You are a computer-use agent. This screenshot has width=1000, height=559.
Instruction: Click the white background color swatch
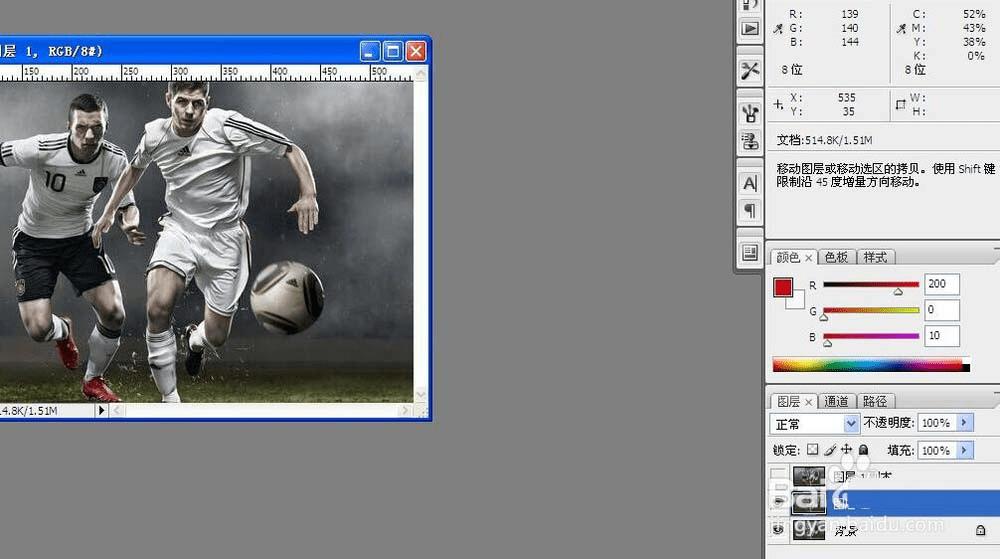pyautogui.click(x=797, y=302)
